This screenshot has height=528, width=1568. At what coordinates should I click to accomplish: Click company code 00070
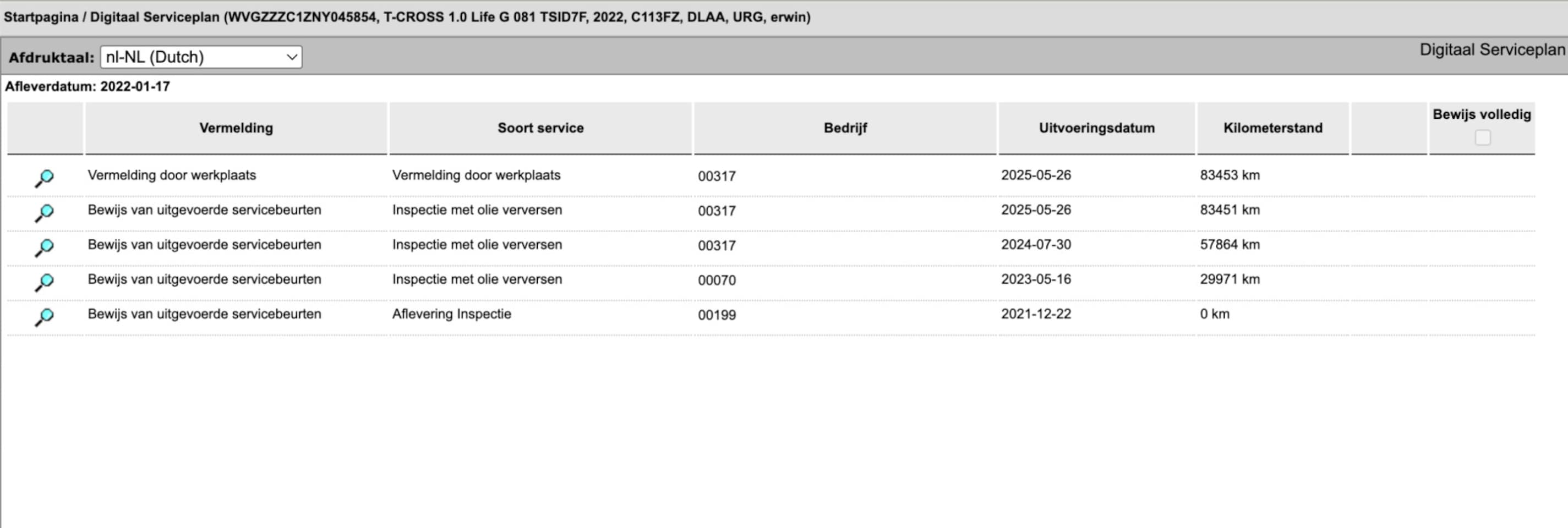coord(717,280)
